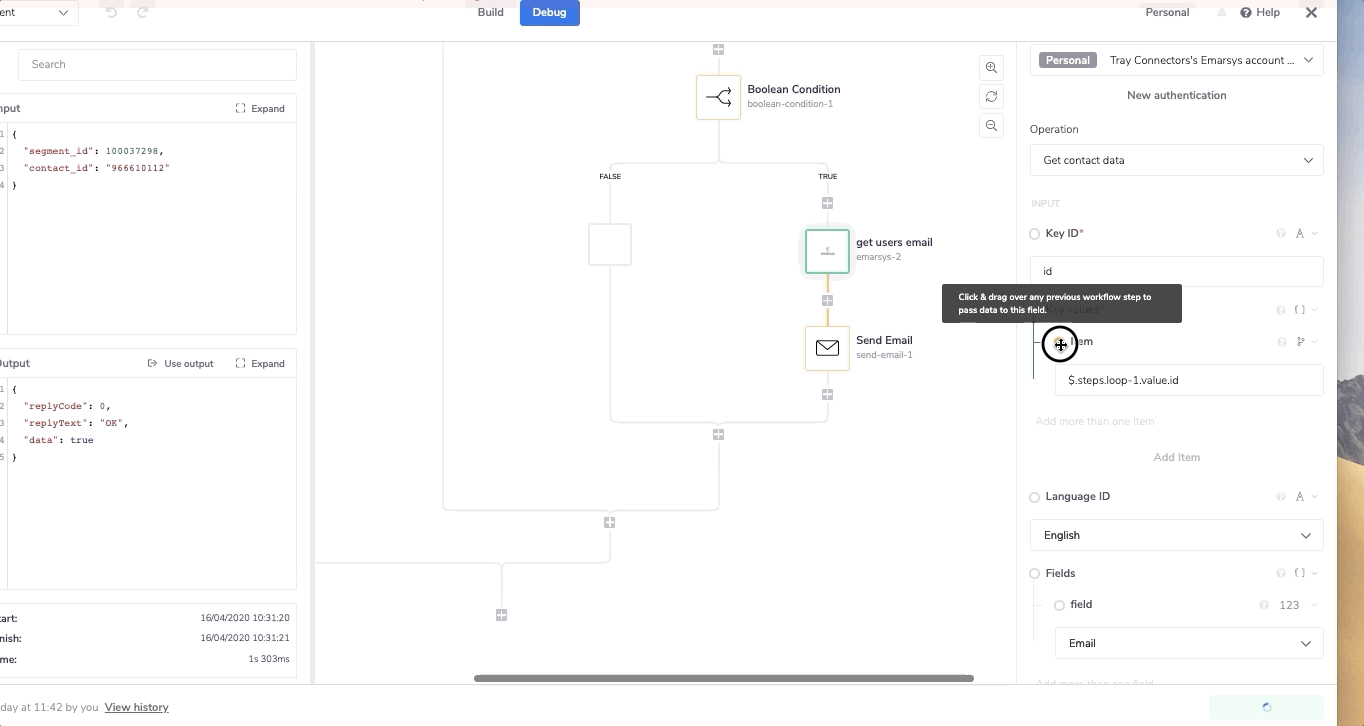Click the View history link

[x=136, y=707]
